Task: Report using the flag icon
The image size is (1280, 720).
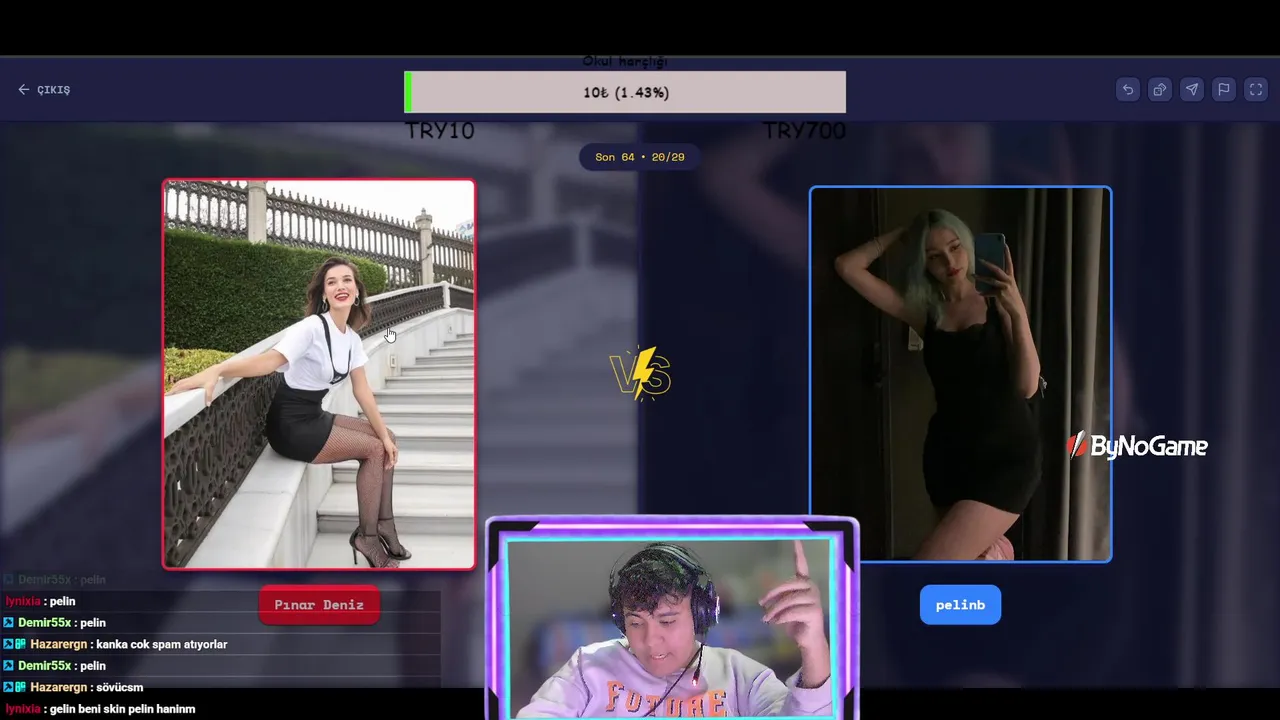Action: point(1224,90)
